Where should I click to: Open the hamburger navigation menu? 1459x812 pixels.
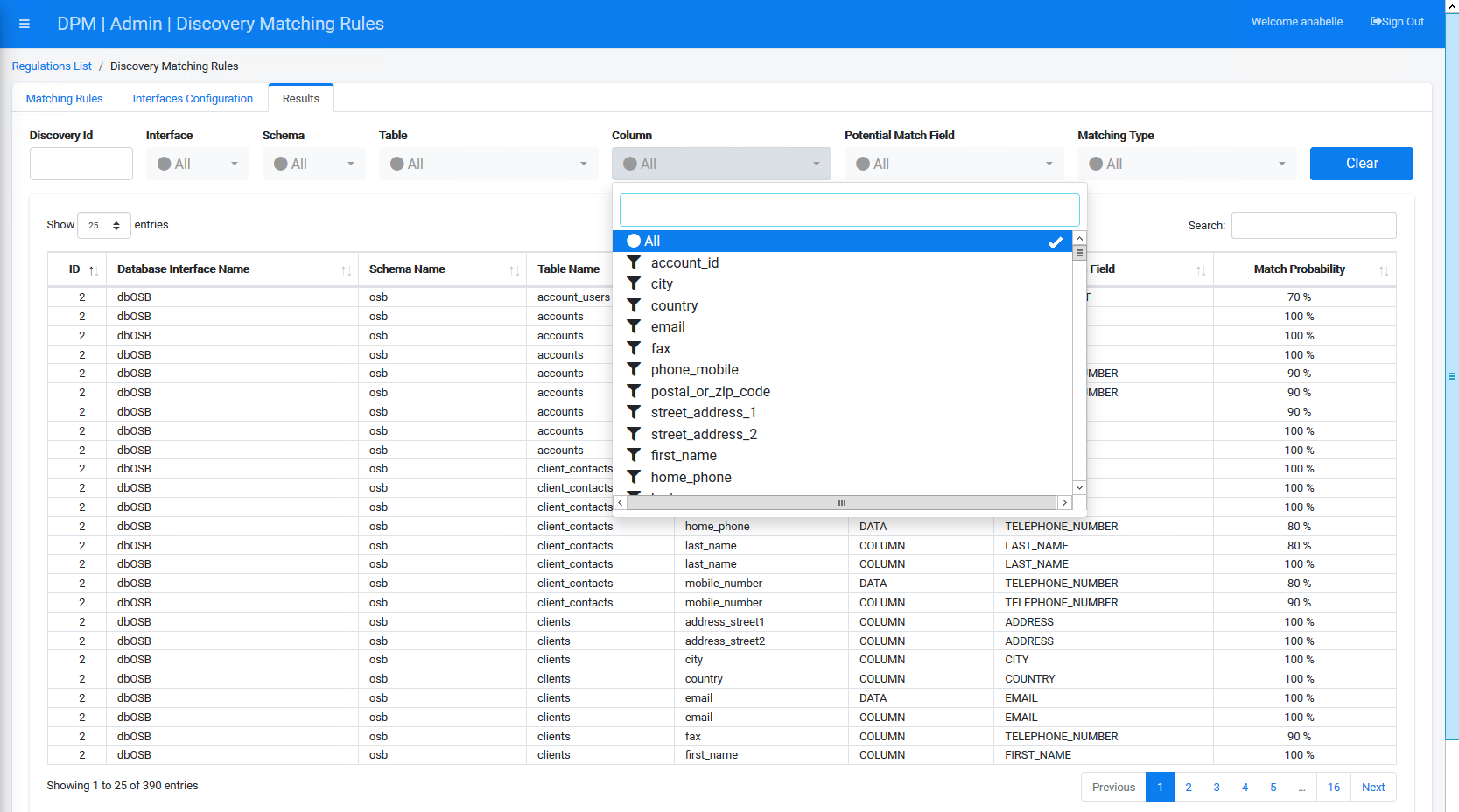(25, 24)
